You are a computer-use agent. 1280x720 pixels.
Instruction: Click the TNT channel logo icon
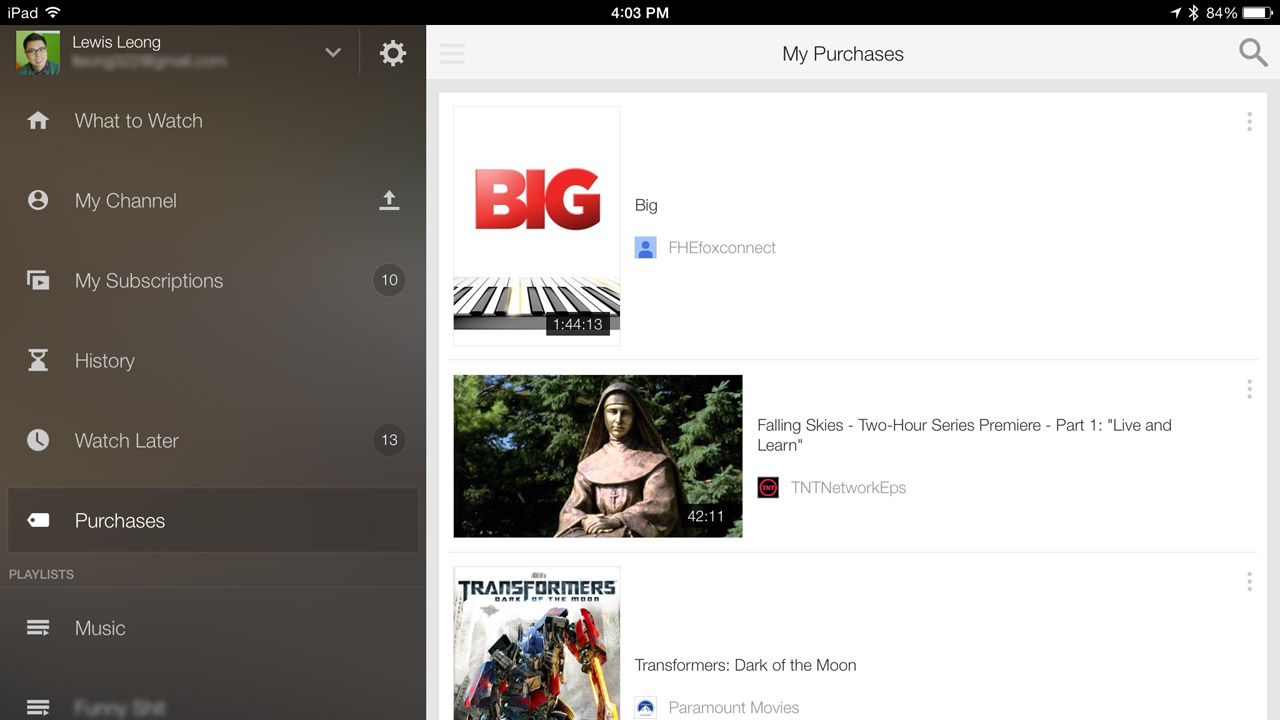pyautogui.click(x=768, y=488)
